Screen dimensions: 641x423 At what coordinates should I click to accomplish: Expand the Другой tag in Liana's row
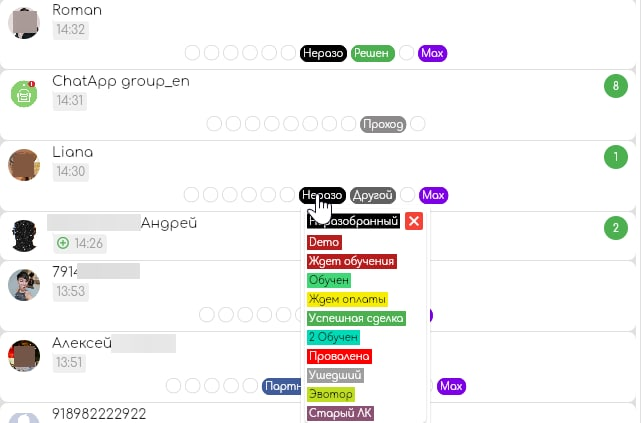[x=373, y=195]
